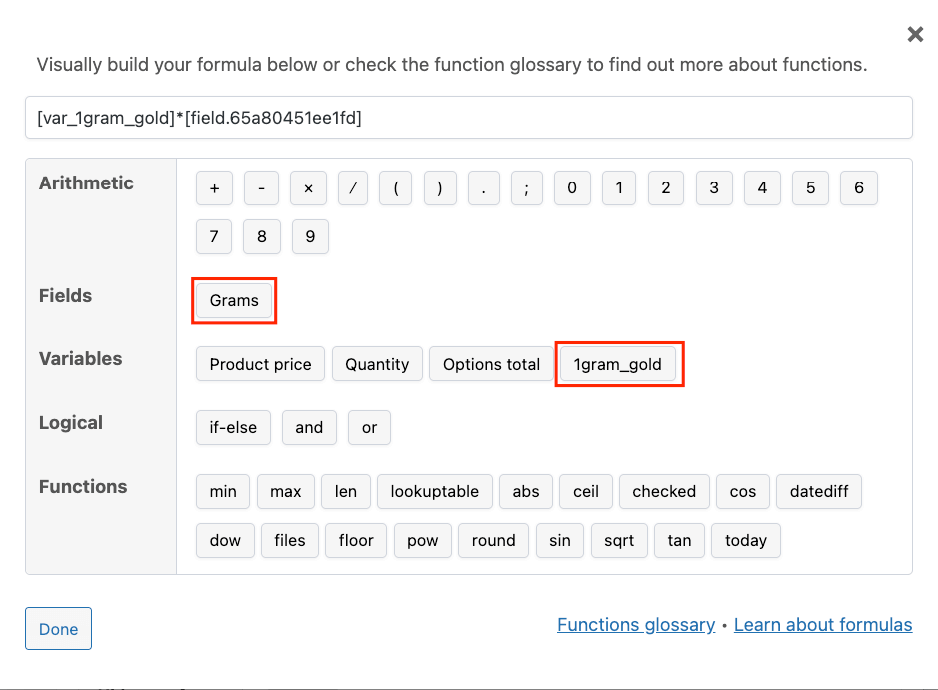Viewport: 938px width, 690px height.
Task: Select the datediff function
Action: 819,492
